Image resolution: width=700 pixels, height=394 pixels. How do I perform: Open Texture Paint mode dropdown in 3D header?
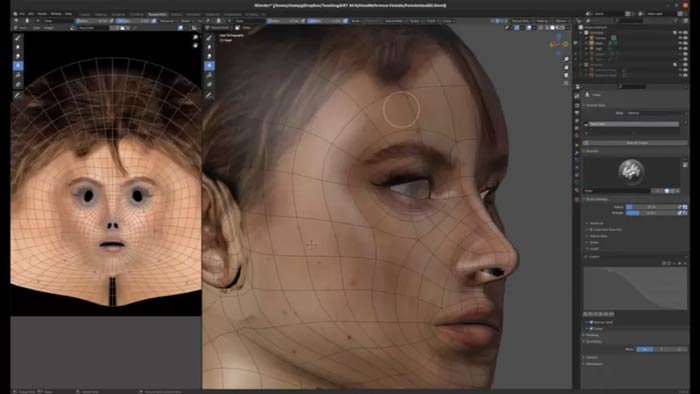[221, 27]
